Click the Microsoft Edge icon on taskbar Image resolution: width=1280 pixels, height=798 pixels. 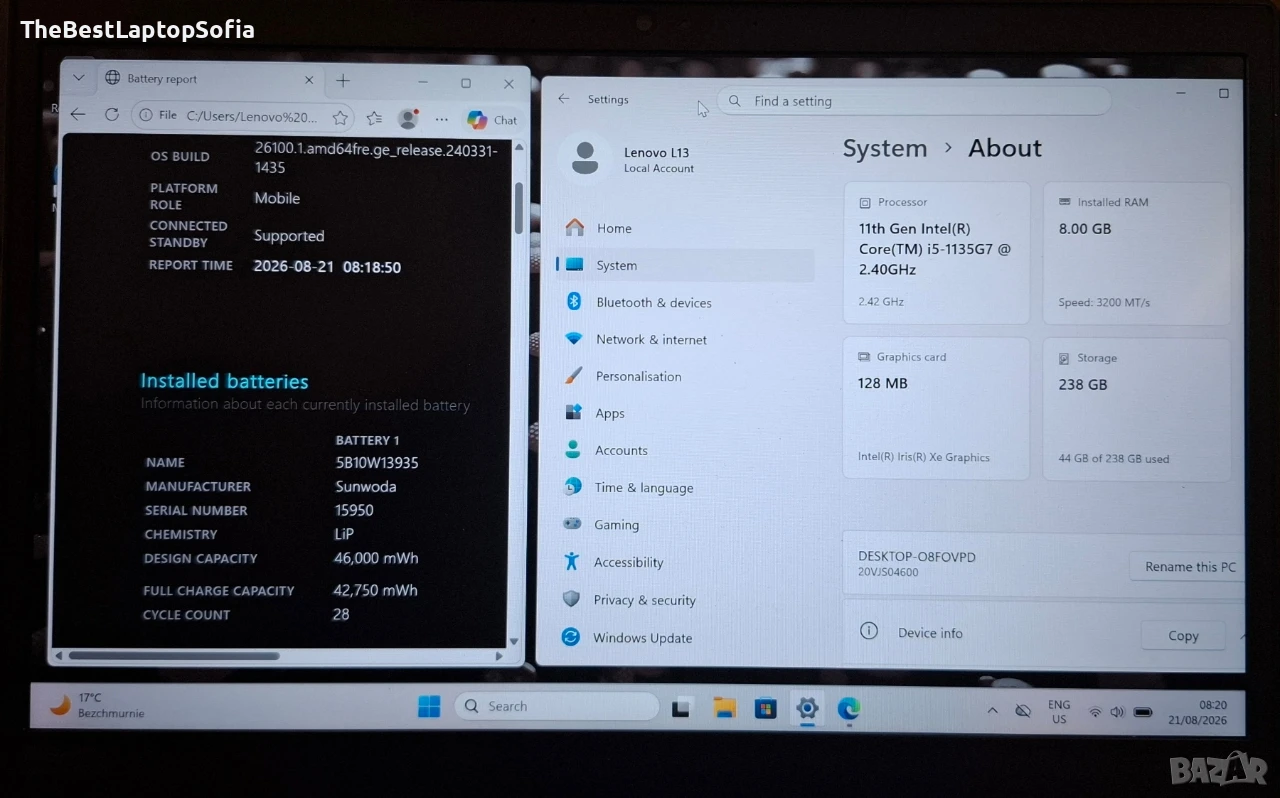849,709
